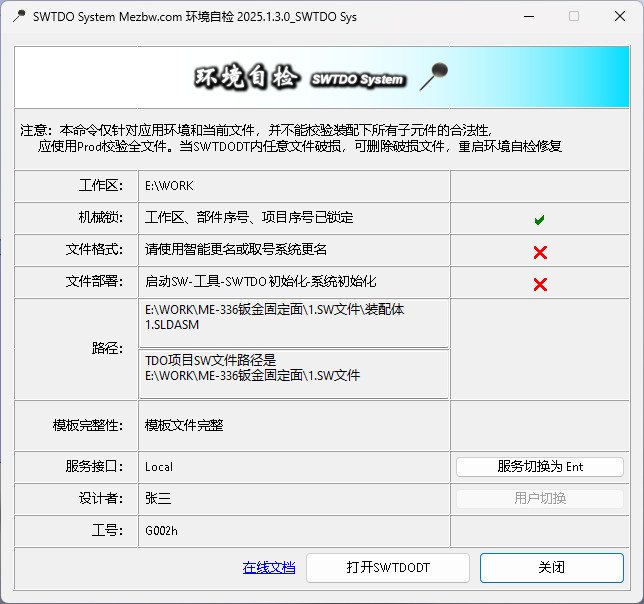
Task: Click the red X beside 文件部署
Action: coord(540,284)
